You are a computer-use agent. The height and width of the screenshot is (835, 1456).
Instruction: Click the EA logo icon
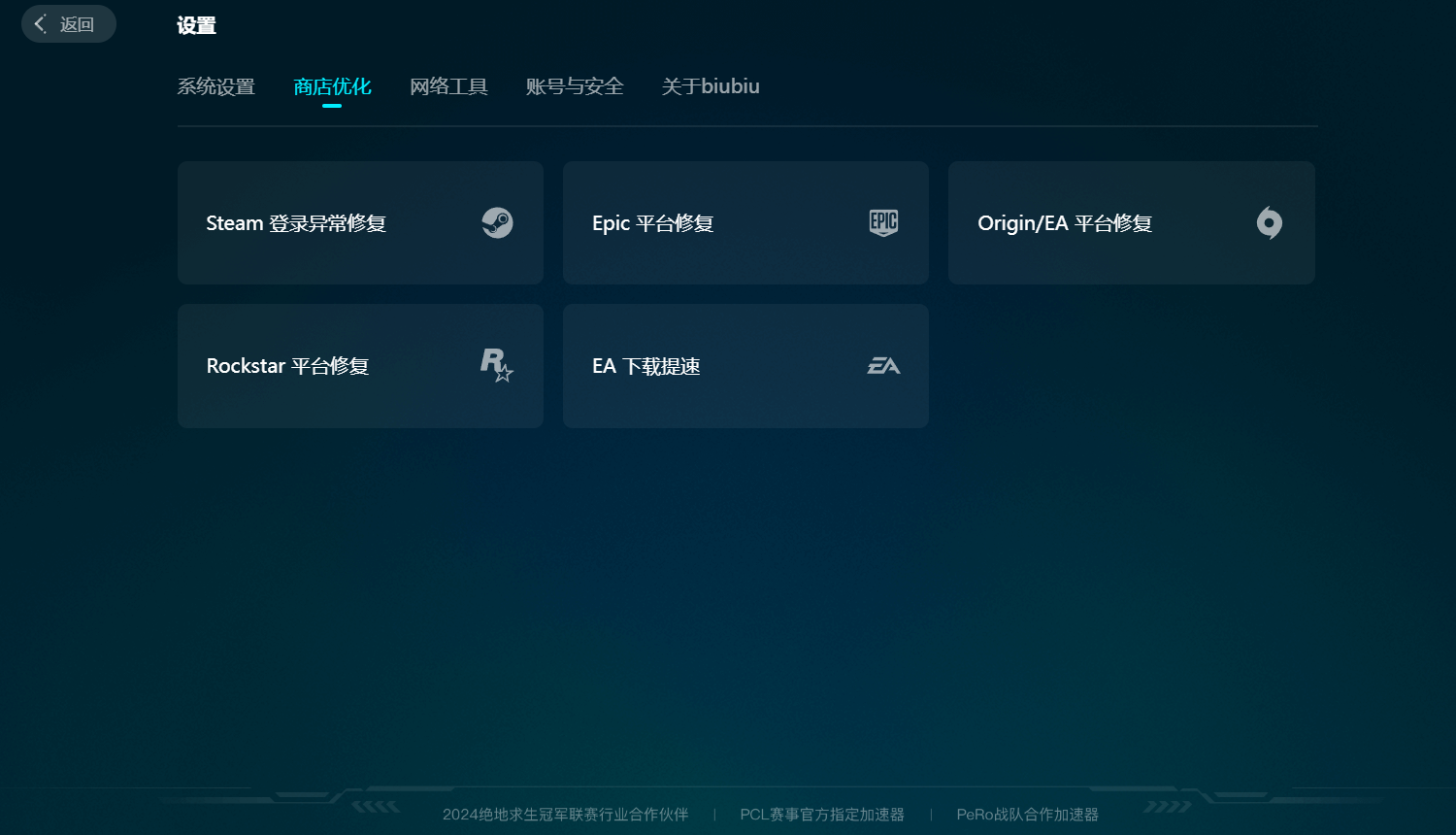click(x=883, y=366)
